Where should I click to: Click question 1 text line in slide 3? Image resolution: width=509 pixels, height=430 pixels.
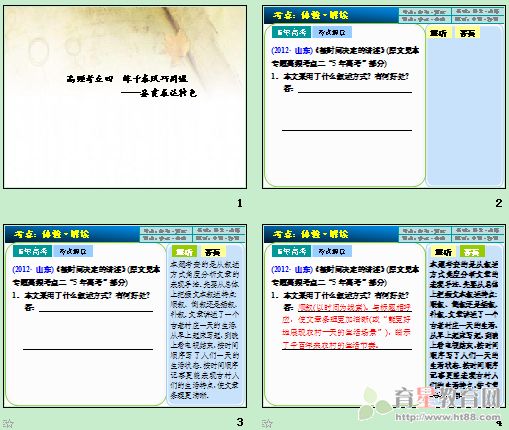(81, 296)
